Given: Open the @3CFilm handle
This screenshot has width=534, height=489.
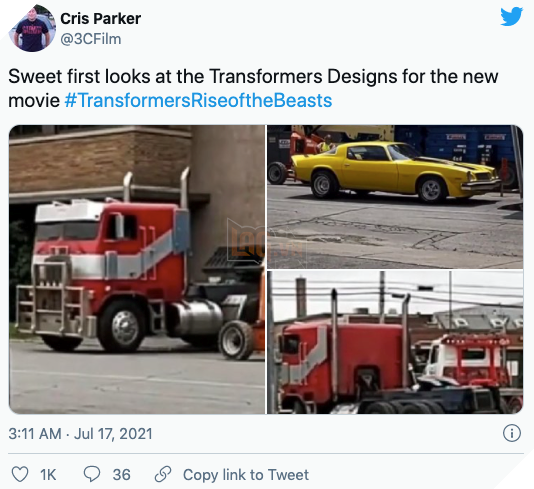Looking at the screenshot, I should (x=91, y=39).
